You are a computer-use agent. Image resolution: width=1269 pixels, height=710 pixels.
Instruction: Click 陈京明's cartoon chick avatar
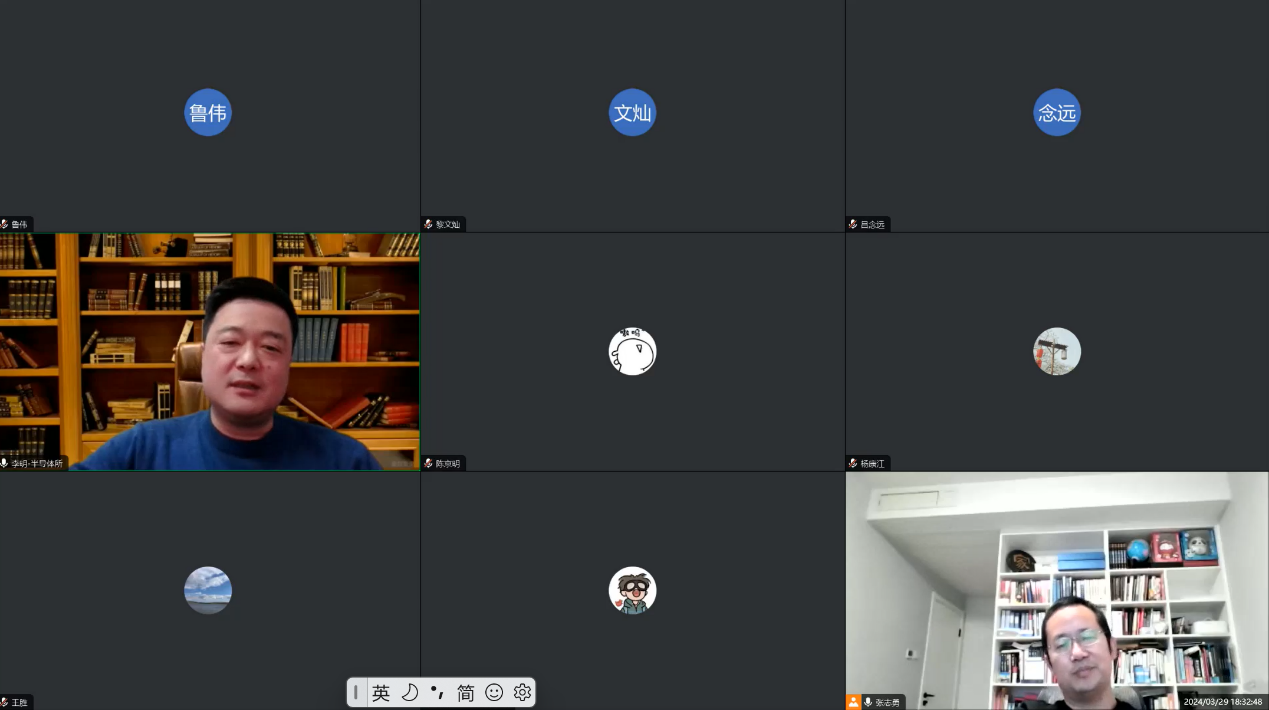(632, 352)
